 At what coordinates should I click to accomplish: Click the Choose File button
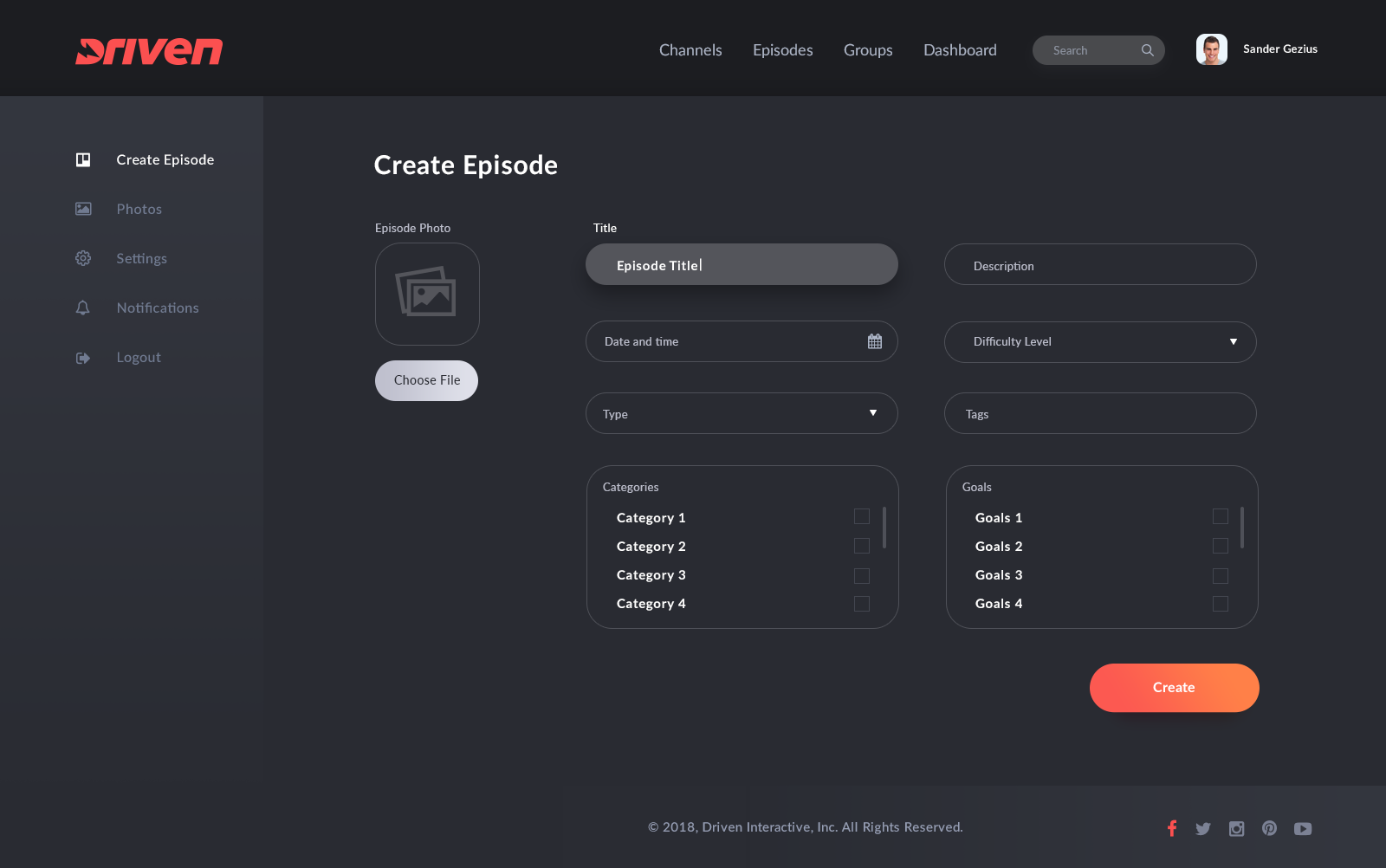tap(426, 380)
